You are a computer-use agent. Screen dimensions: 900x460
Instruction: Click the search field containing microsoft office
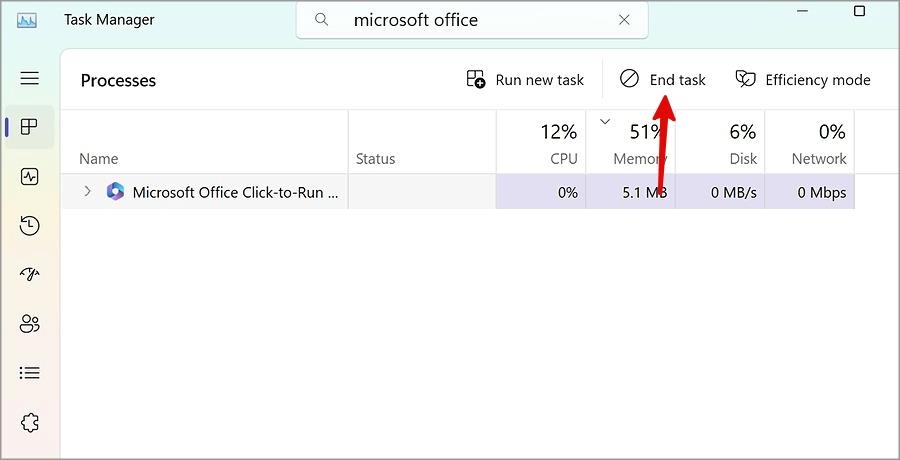[472, 20]
